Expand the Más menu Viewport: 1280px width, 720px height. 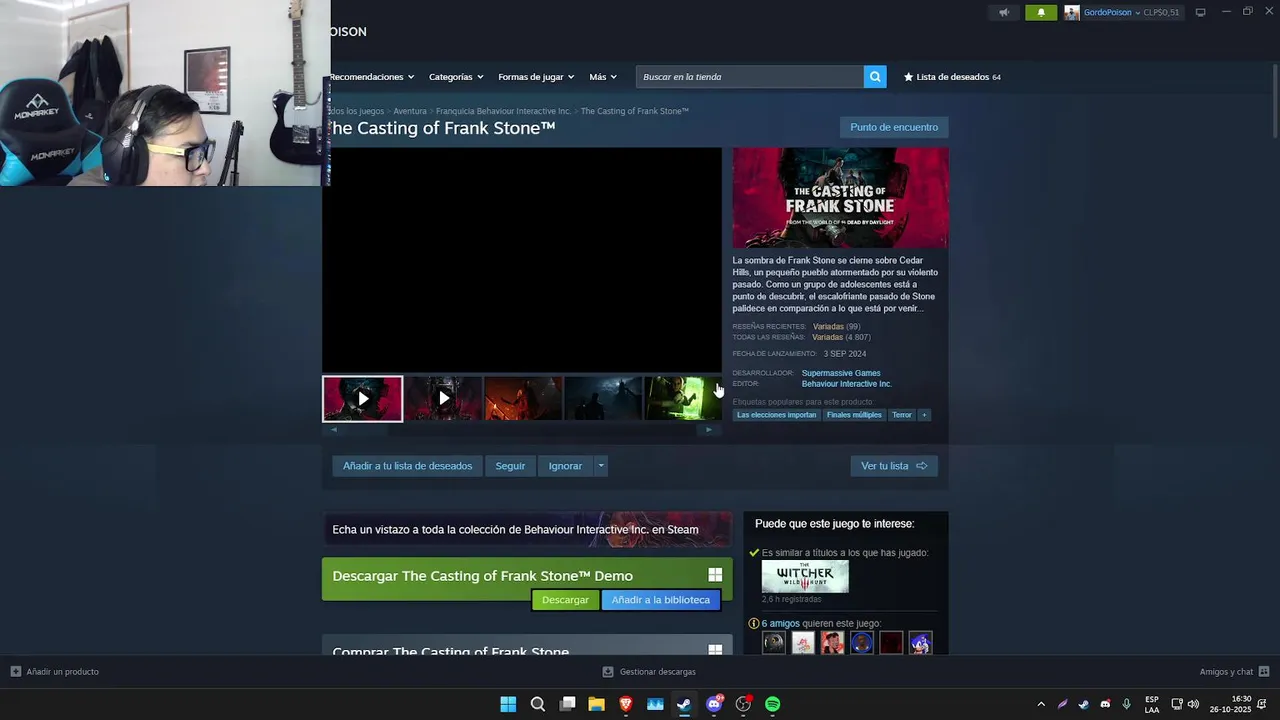point(603,77)
